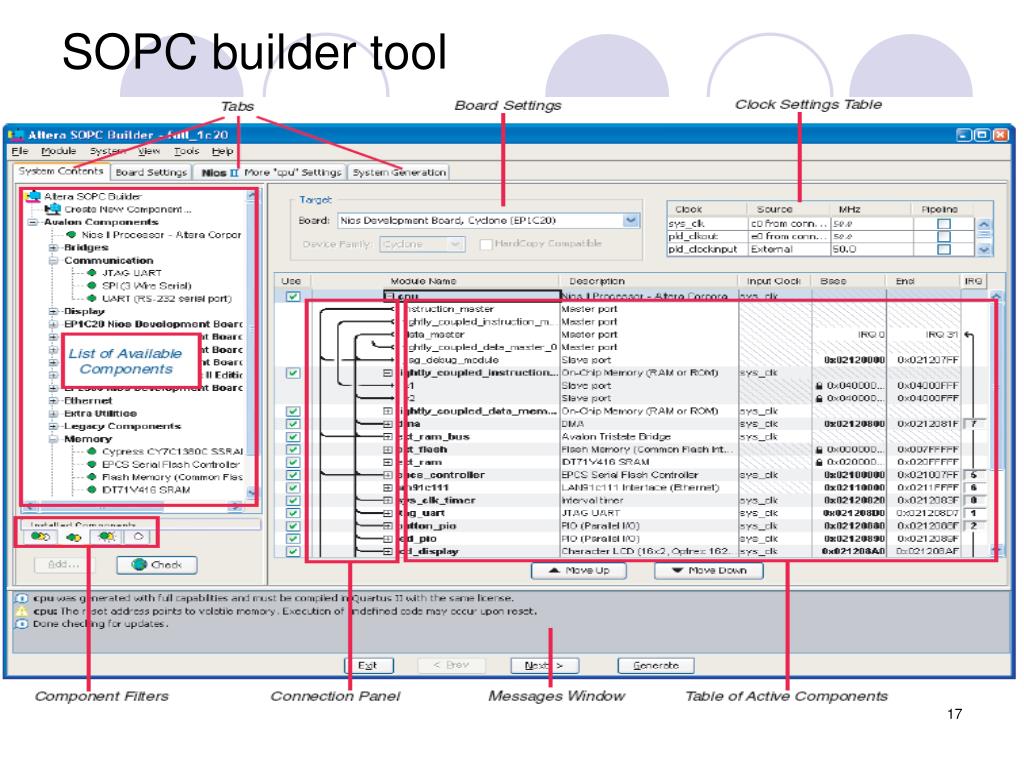Image resolution: width=1024 pixels, height=768 pixels.
Task: Open the Device Family dropdown
Action: pyautogui.click(x=455, y=244)
